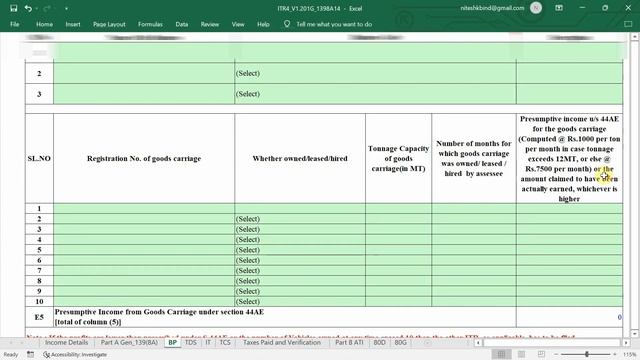This screenshot has width=640, height=360.
Task: Open owned/leased/hired (Select) in row 4
Action: click(300, 240)
